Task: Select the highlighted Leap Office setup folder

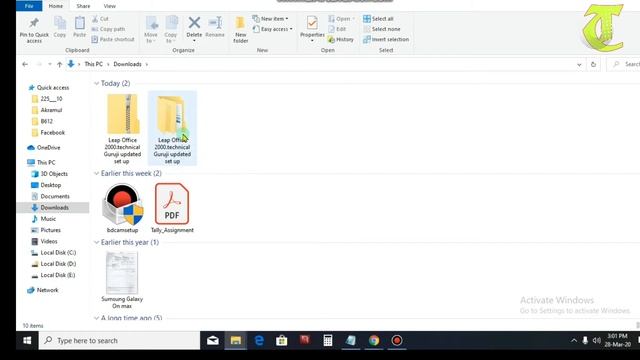Action: (x=172, y=129)
